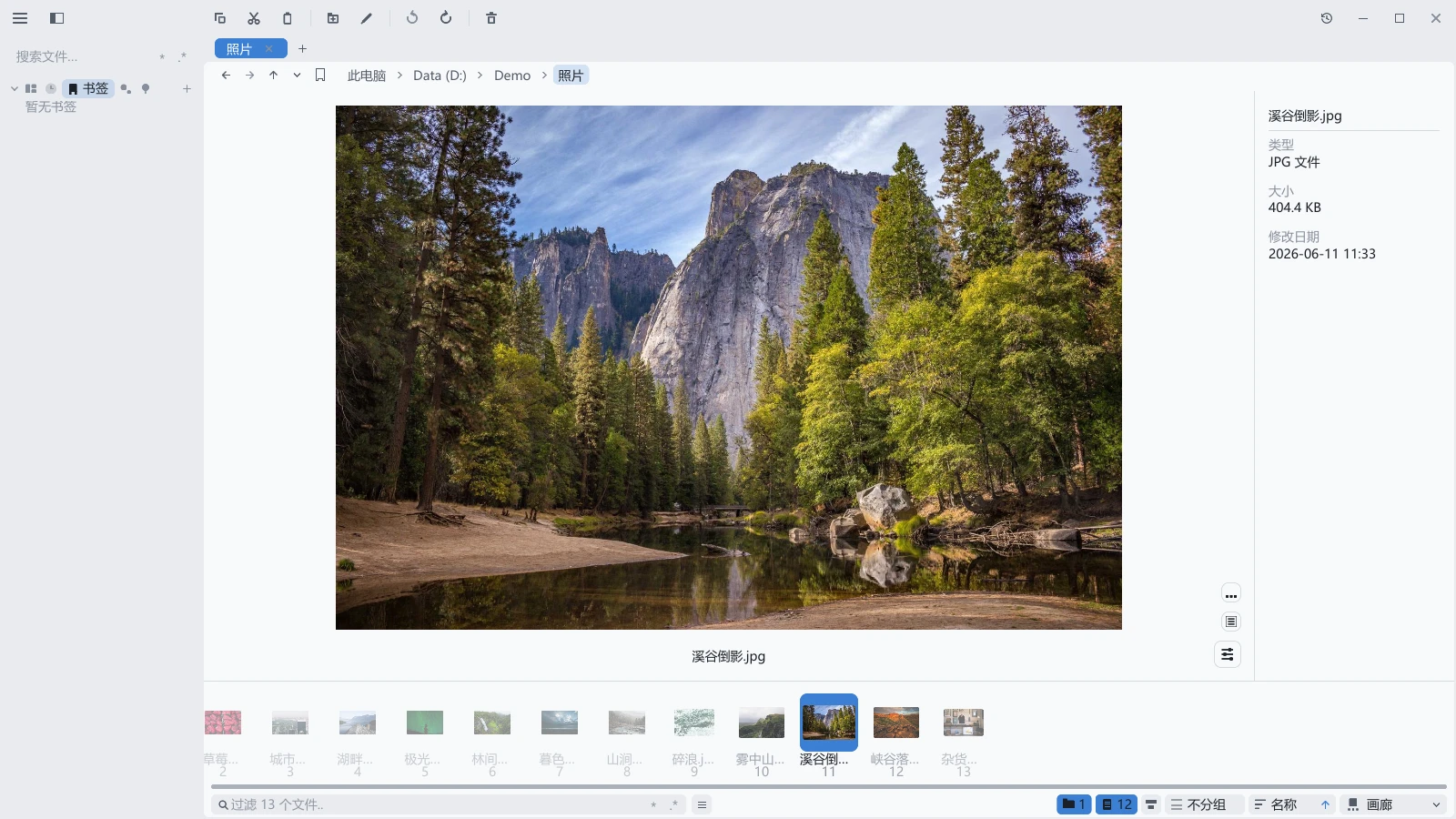Open the preview adjustment sliders button

click(x=1228, y=654)
